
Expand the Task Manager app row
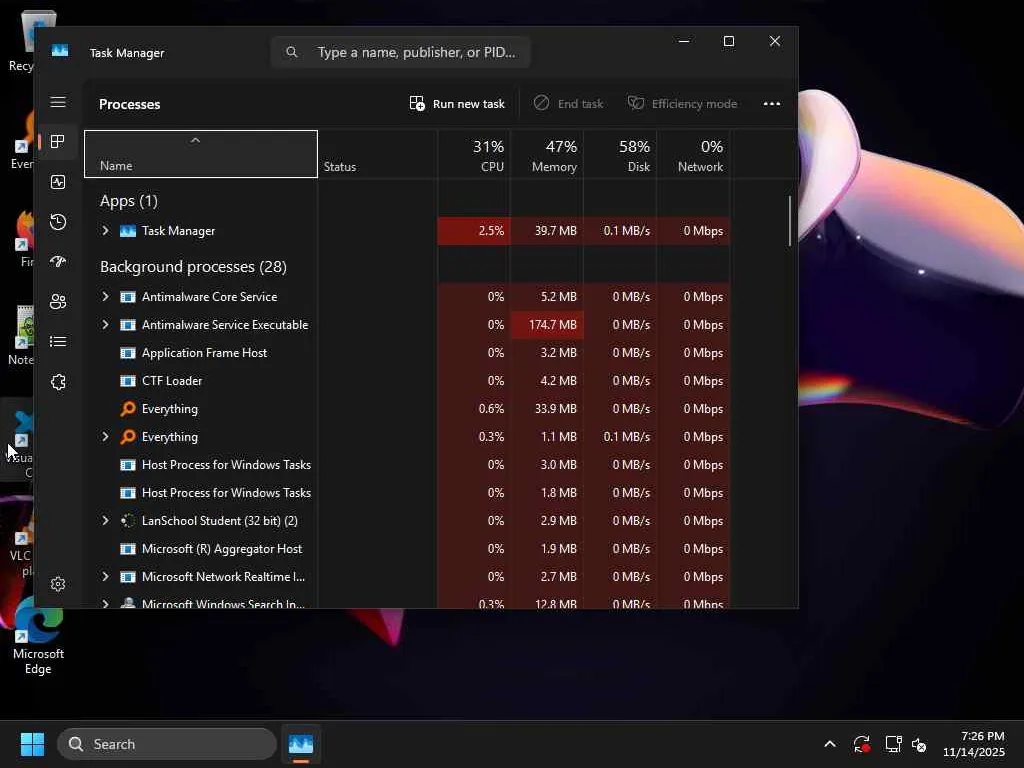pyautogui.click(x=105, y=231)
